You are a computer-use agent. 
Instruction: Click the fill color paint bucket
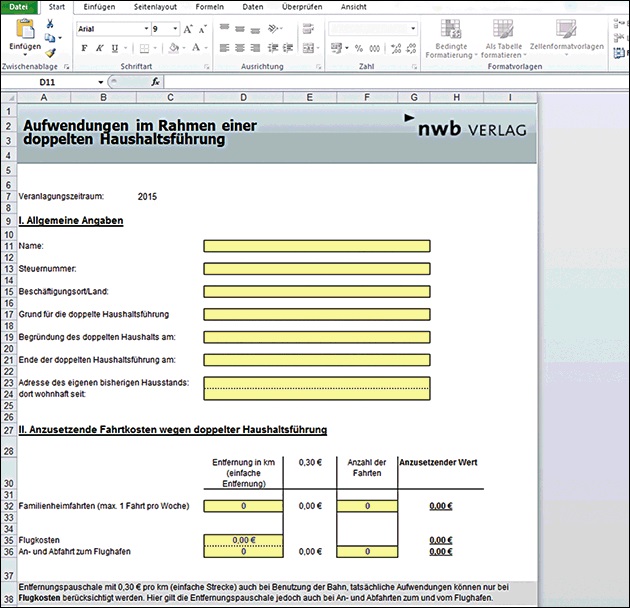(172, 47)
